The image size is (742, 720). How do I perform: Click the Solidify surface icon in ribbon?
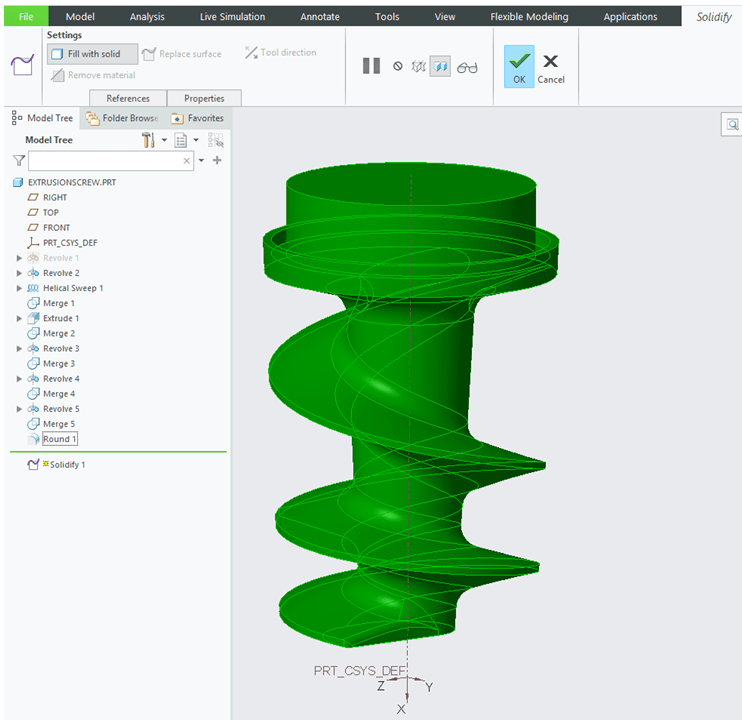coord(22,66)
